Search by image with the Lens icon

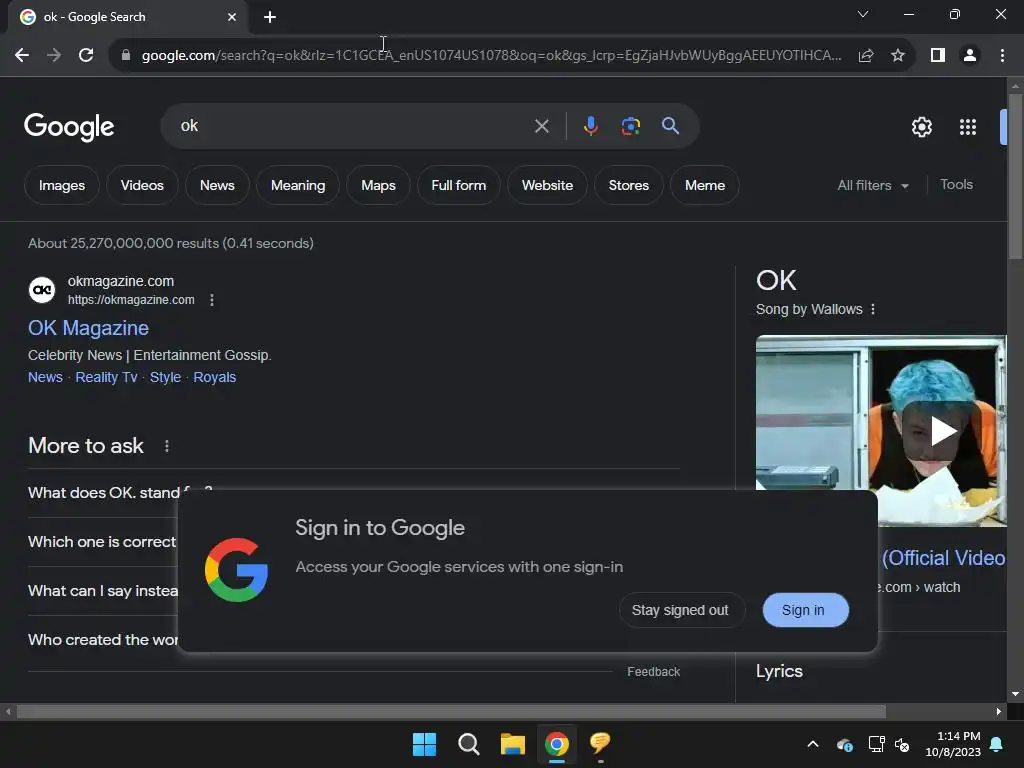pyautogui.click(x=630, y=126)
